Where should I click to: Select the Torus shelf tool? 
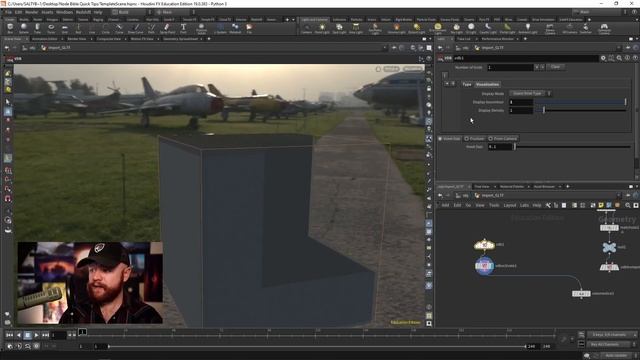[51, 28]
